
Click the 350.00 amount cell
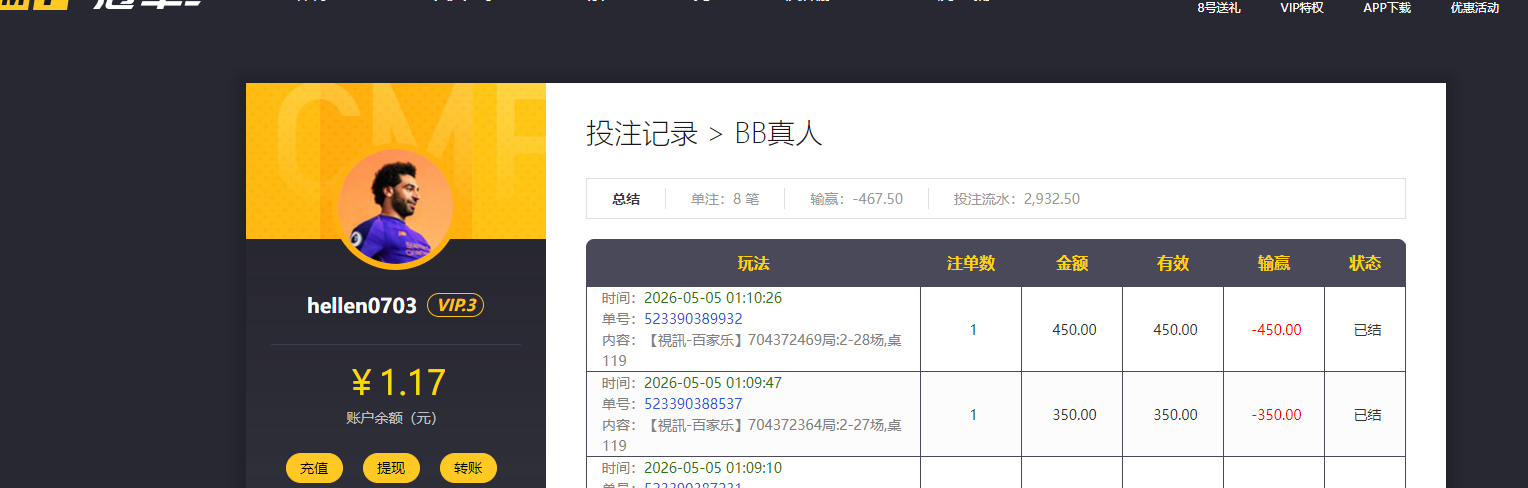pyautogui.click(x=1074, y=415)
